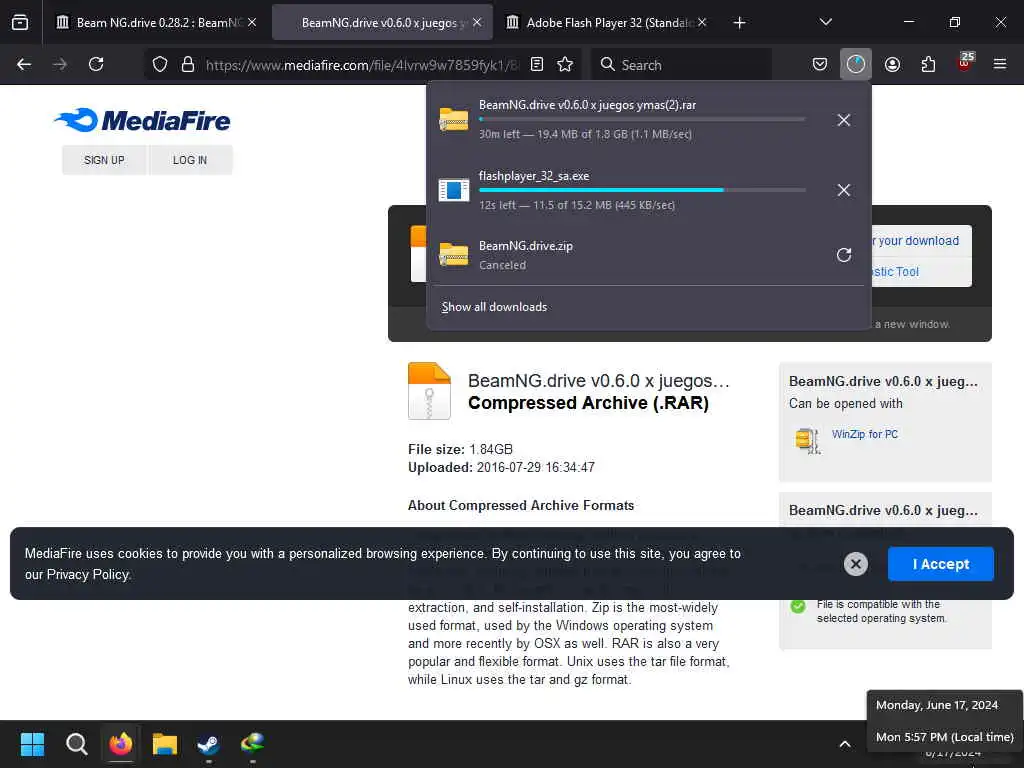
Task: Click the RAR file thumbnail on page
Action: pyautogui.click(x=429, y=391)
